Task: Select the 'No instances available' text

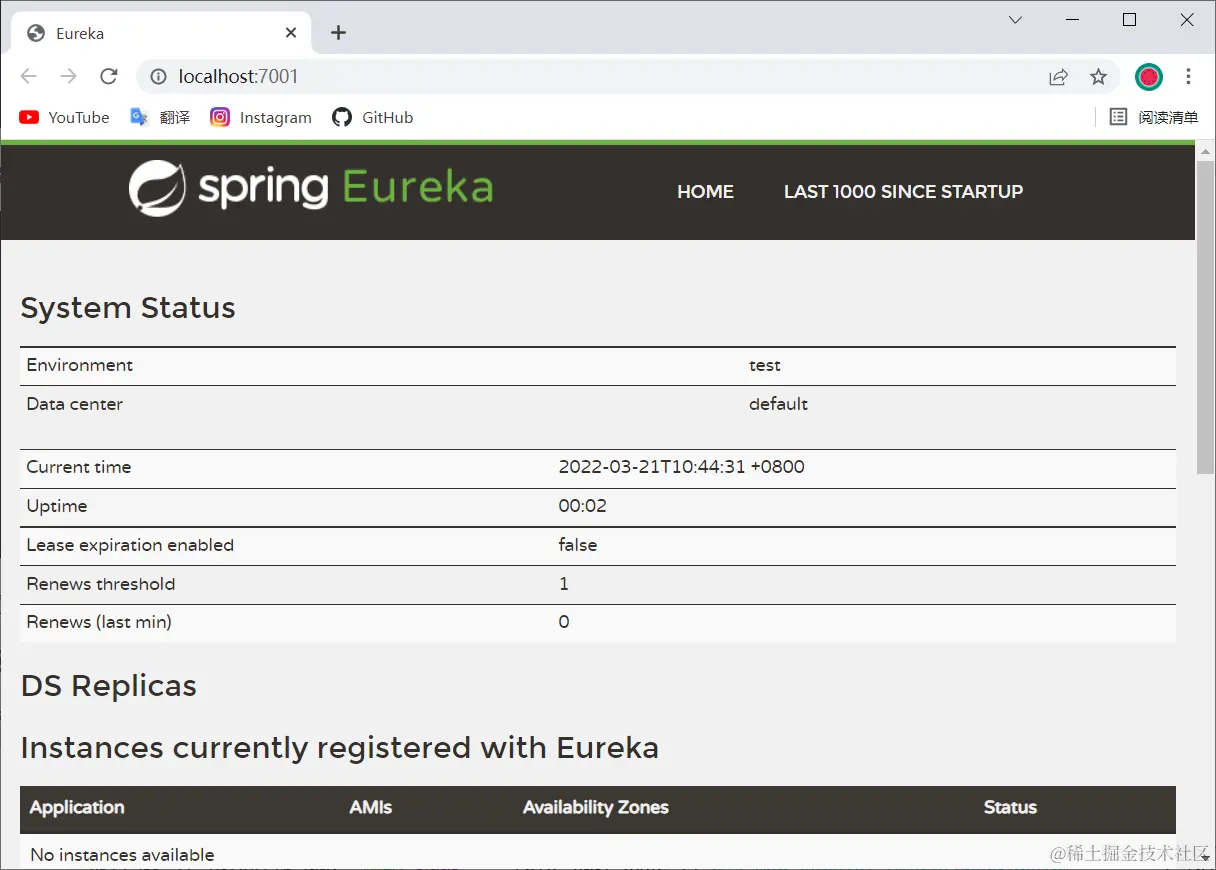Action: tap(122, 855)
